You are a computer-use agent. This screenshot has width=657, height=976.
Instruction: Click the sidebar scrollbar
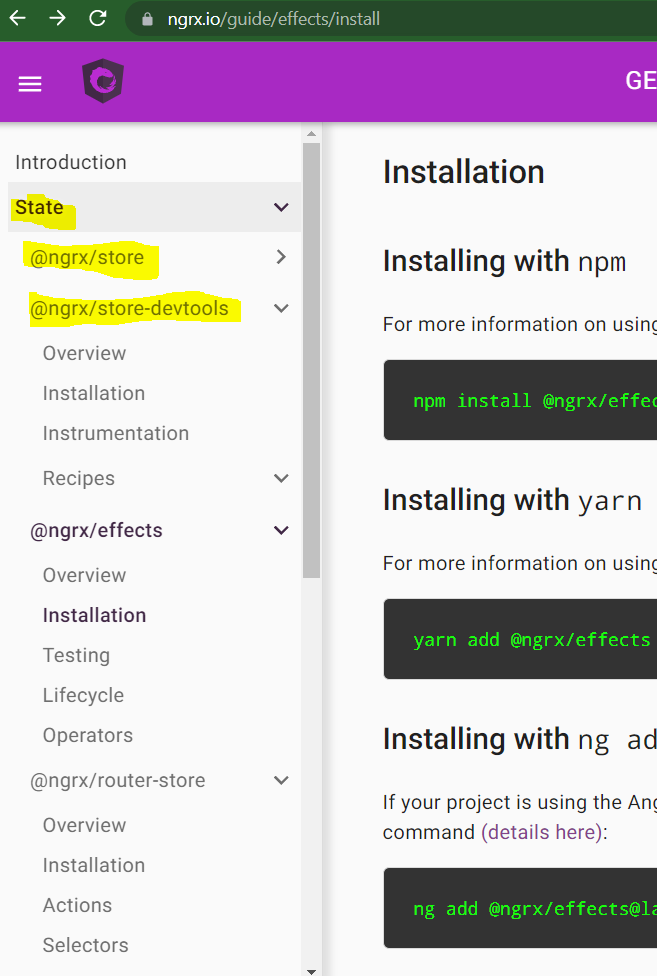[311, 350]
